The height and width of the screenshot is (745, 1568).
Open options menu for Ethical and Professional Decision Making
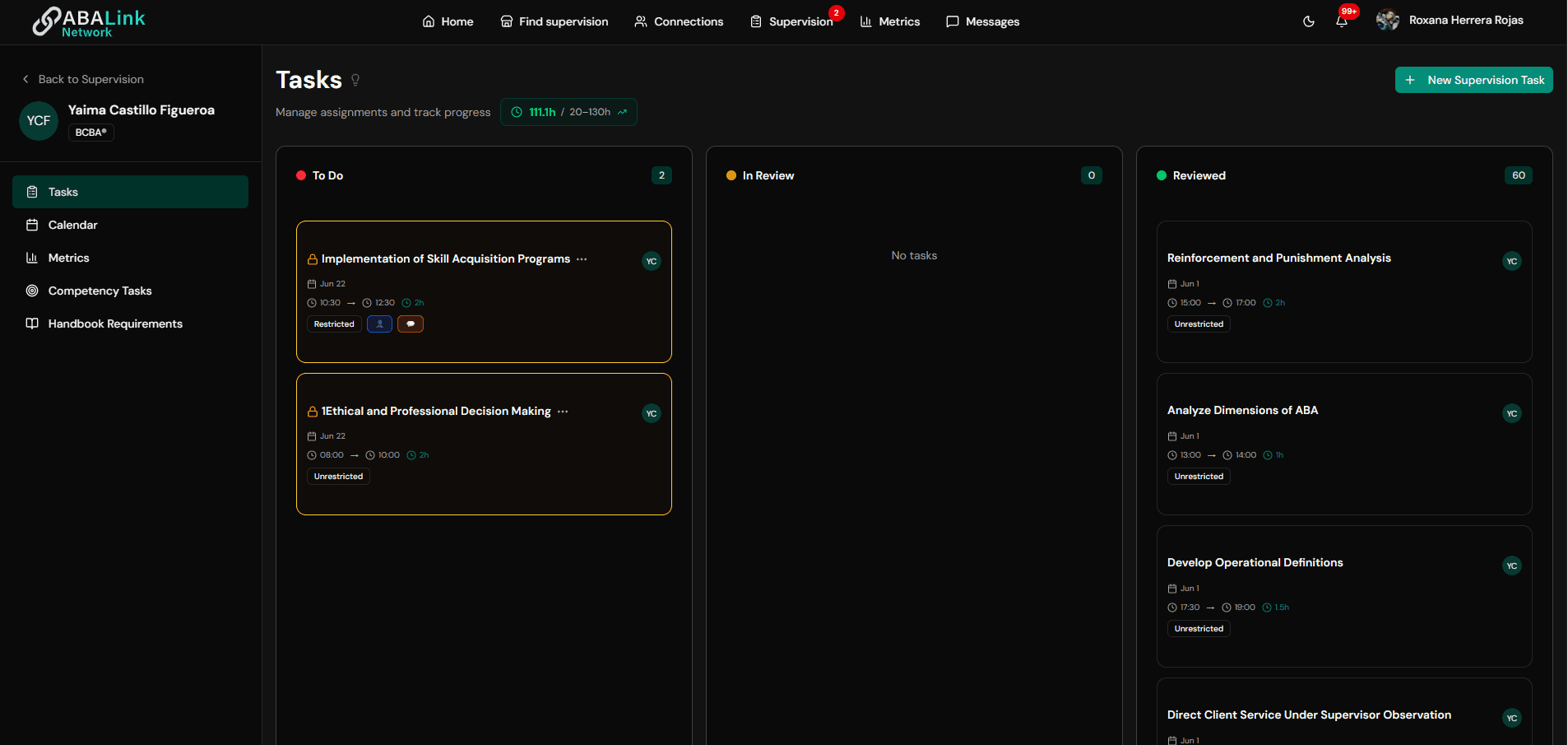pyautogui.click(x=563, y=412)
